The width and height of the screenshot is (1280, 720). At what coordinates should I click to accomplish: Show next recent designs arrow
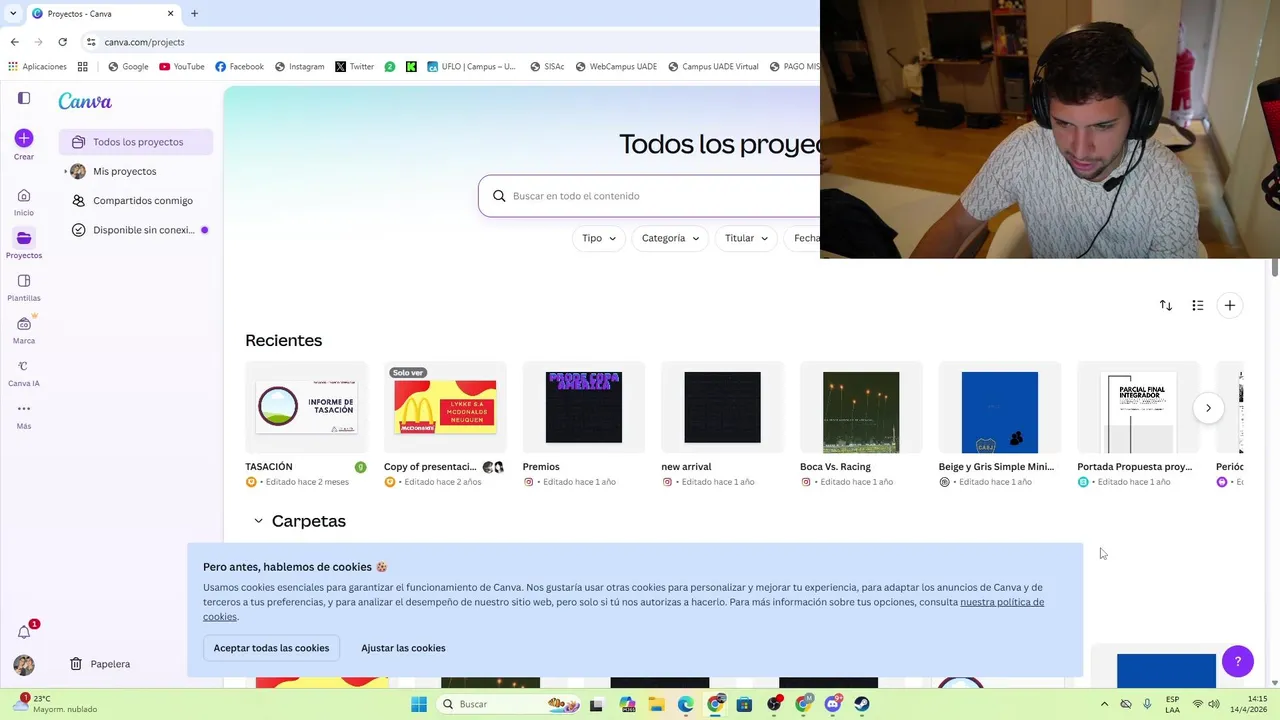pos(1208,408)
